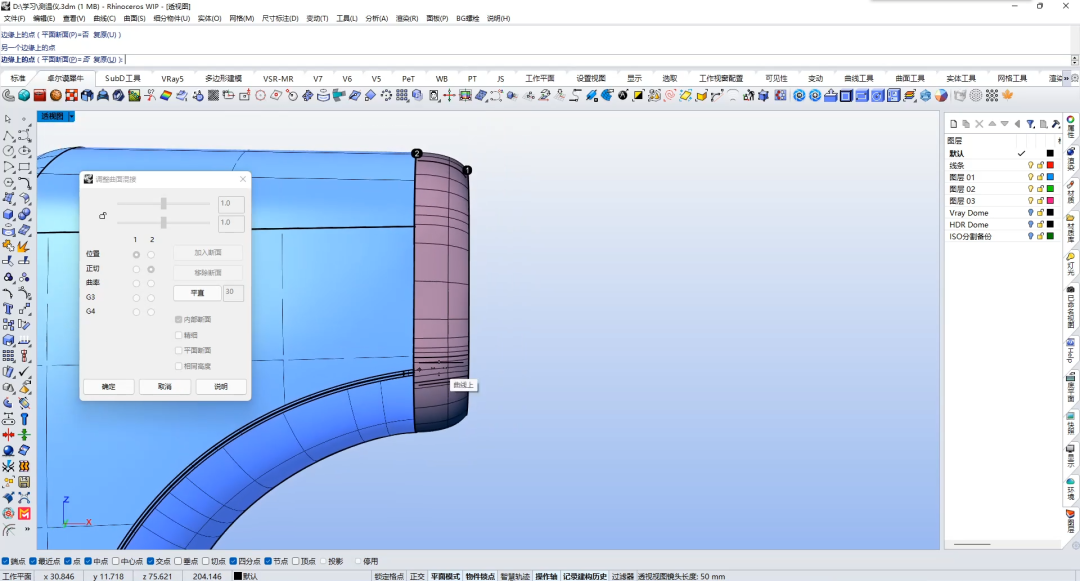Image resolution: width=1080 pixels, height=581 pixels.
Task: Open the material library folder side tab
Action: coord(1071,229)
